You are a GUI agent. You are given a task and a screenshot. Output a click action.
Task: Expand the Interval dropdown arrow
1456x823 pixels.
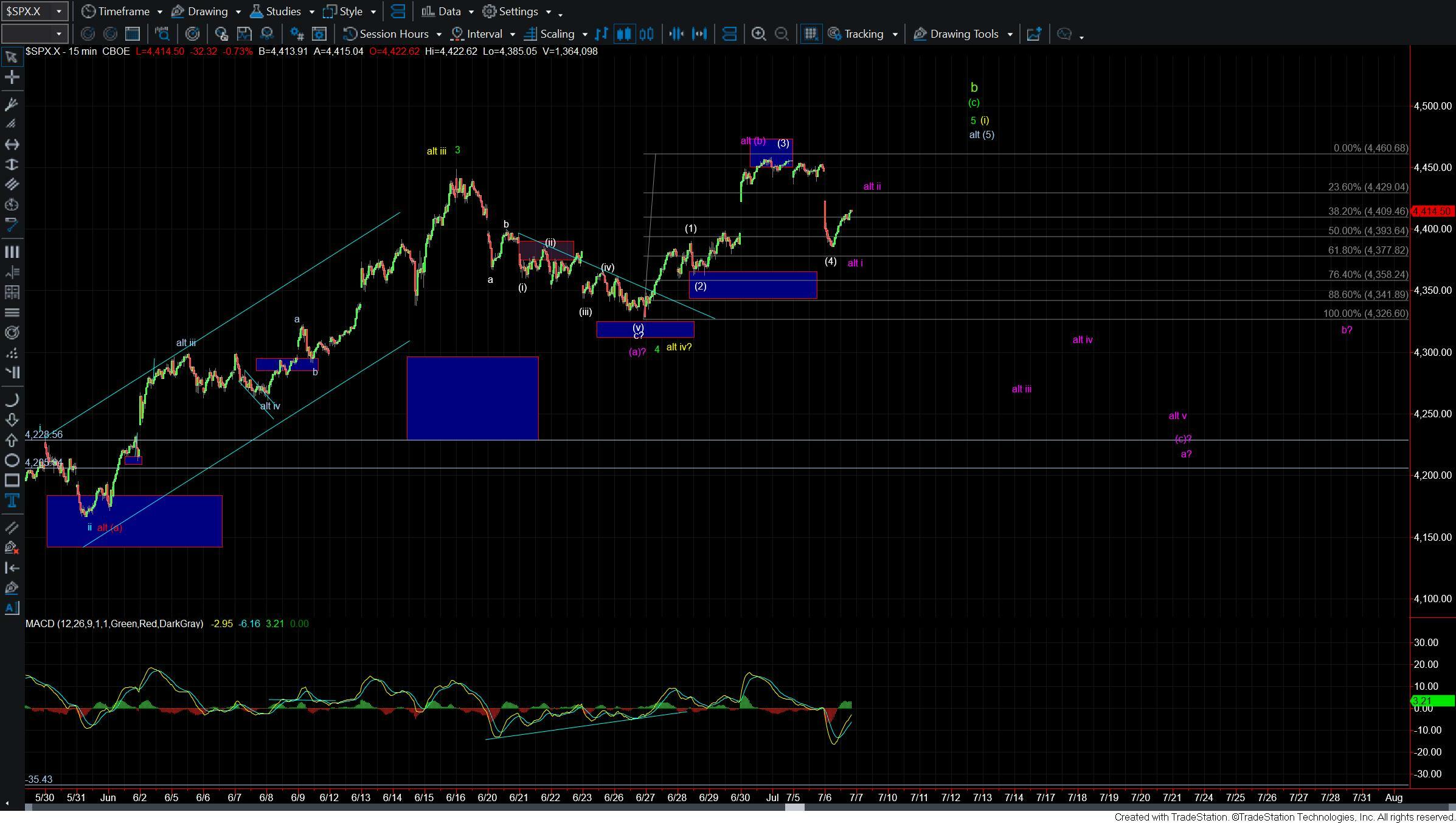pos(512,34)
